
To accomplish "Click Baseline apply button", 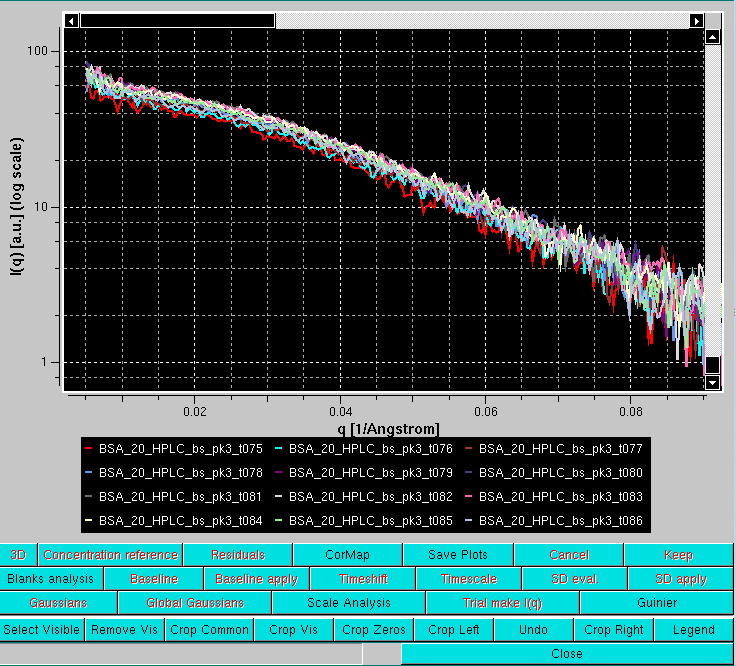I will [256, 579].
